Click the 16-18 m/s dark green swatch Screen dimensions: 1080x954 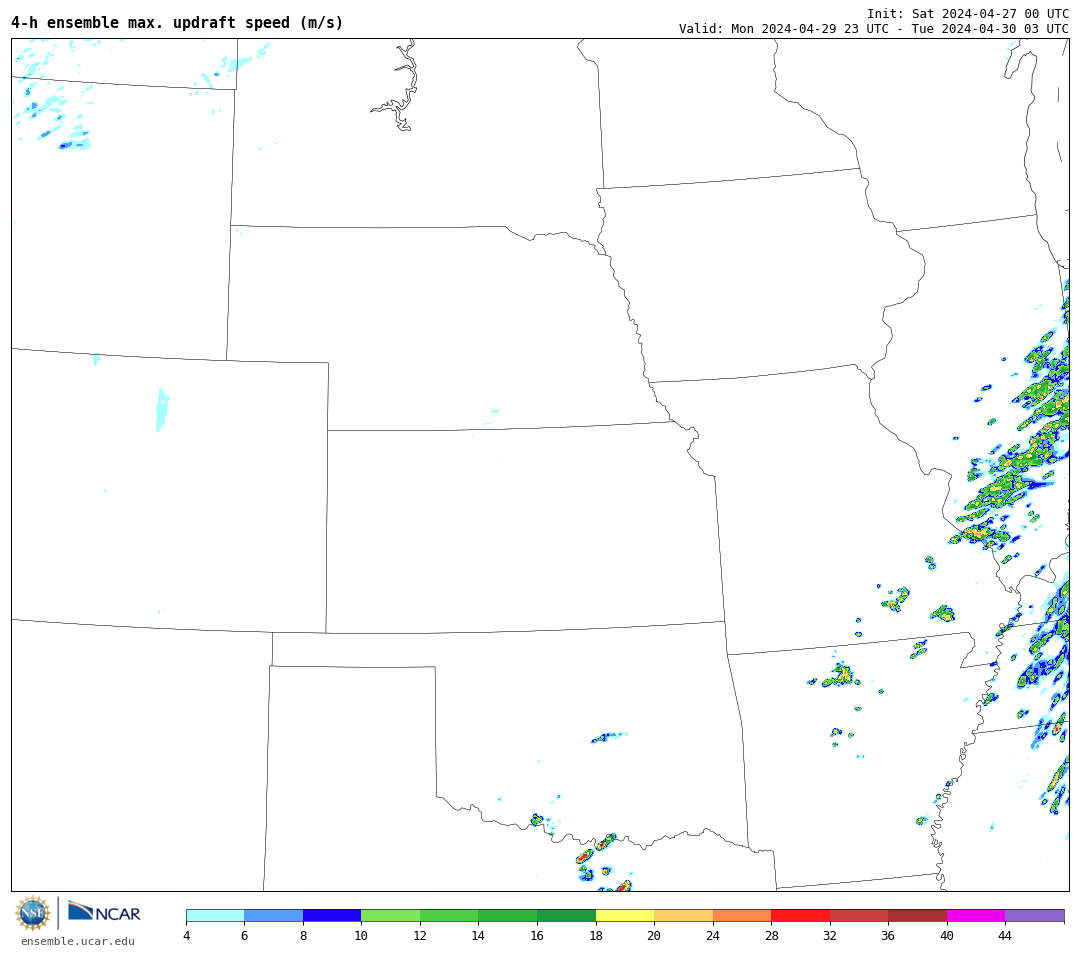coord(566,915)
